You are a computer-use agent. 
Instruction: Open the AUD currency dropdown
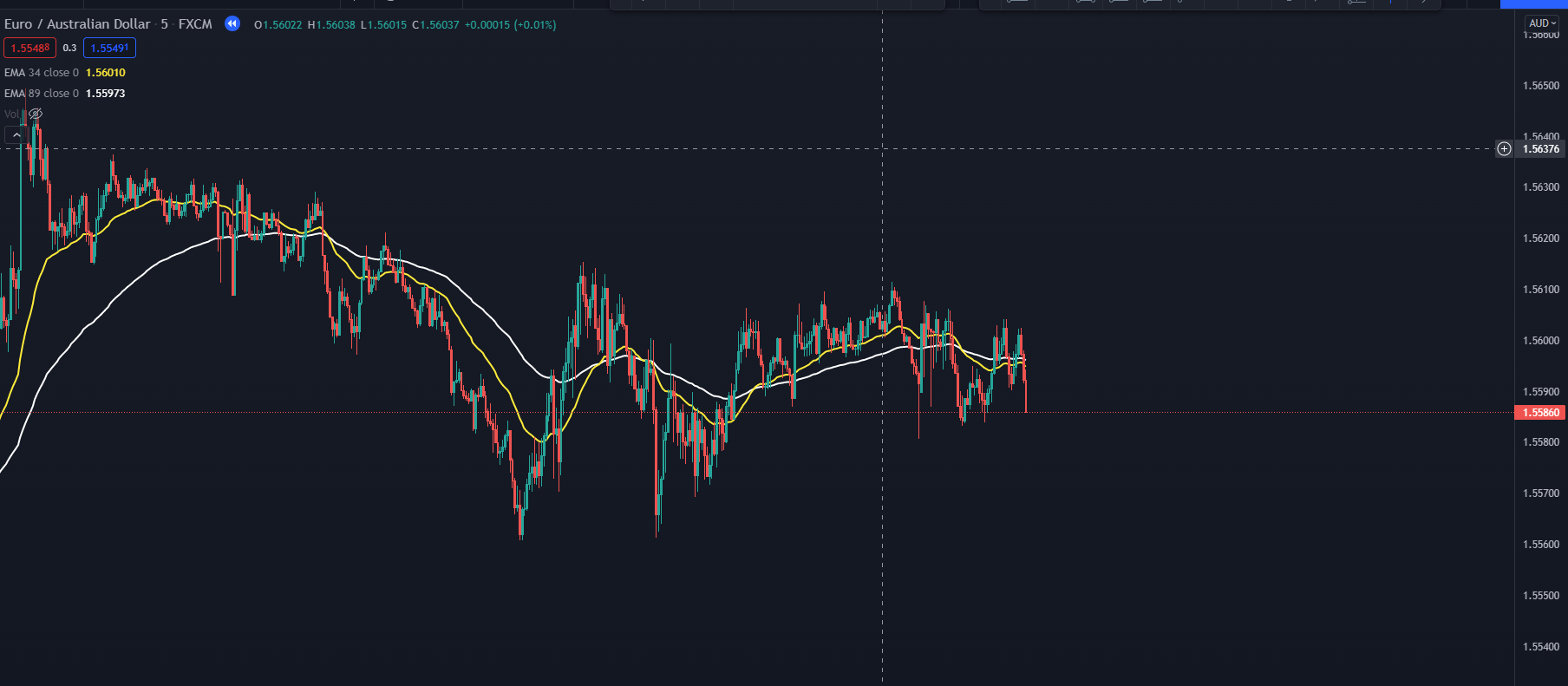coord(1542,23)
